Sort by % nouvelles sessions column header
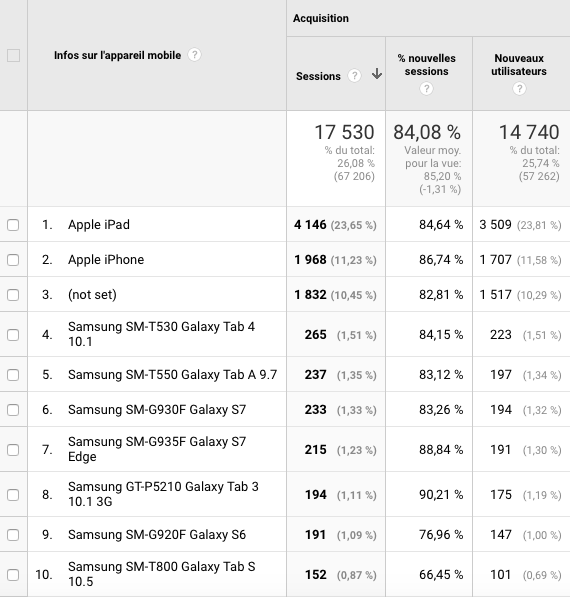This screenshot has width=570, height=597. click(x=426, y=65)
